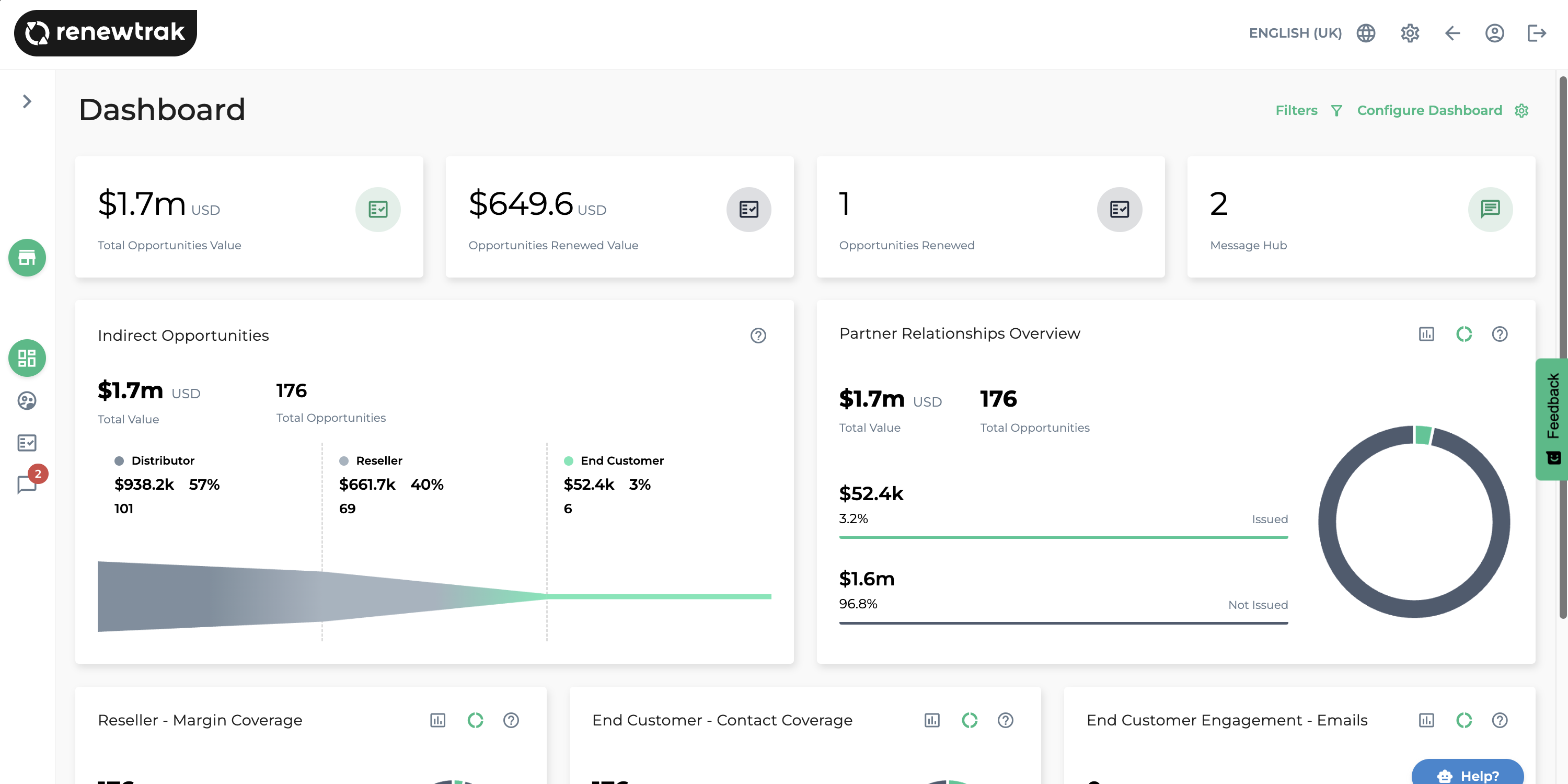Switch Reseller Margin Coverage to bar chart view
This screenshot has width=1568, height=784.
437,720
